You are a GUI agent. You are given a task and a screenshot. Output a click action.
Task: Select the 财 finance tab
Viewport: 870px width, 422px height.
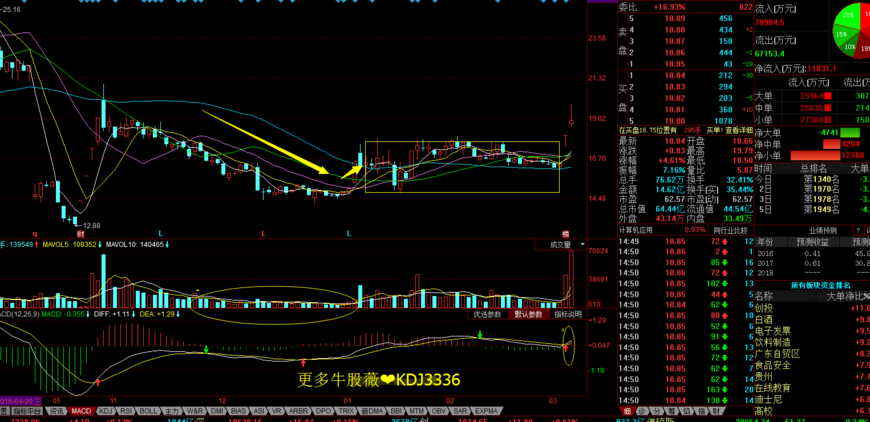[716, 411]
